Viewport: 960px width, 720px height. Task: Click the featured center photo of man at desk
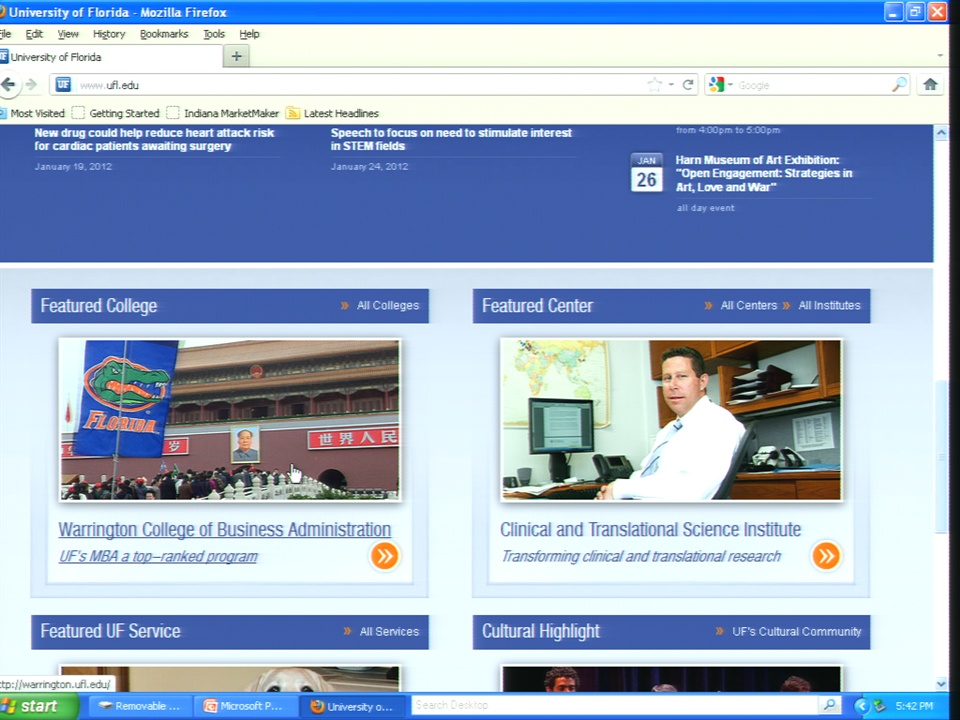[671, 420]
